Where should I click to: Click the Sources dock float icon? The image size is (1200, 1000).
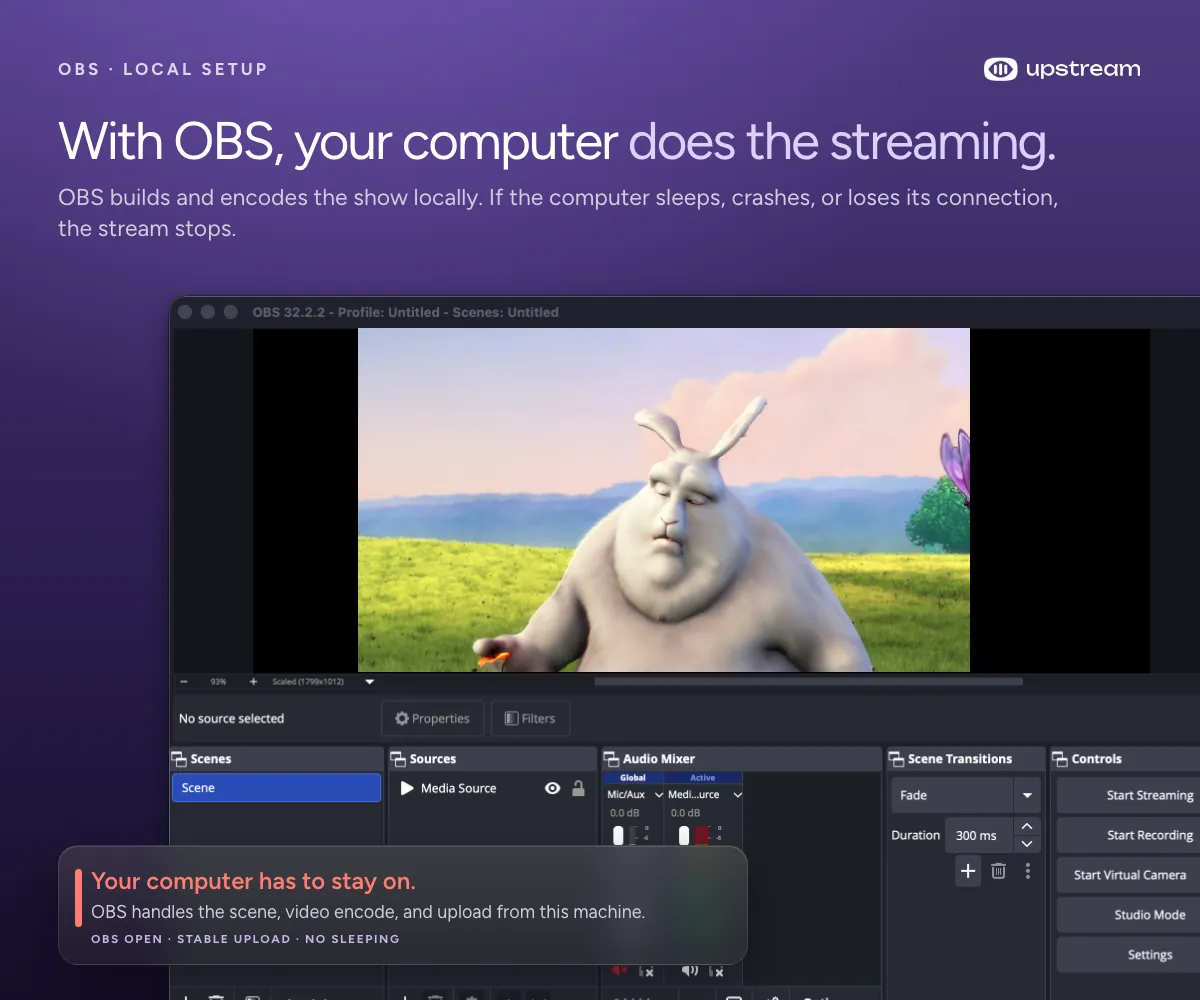click(398, 759)
